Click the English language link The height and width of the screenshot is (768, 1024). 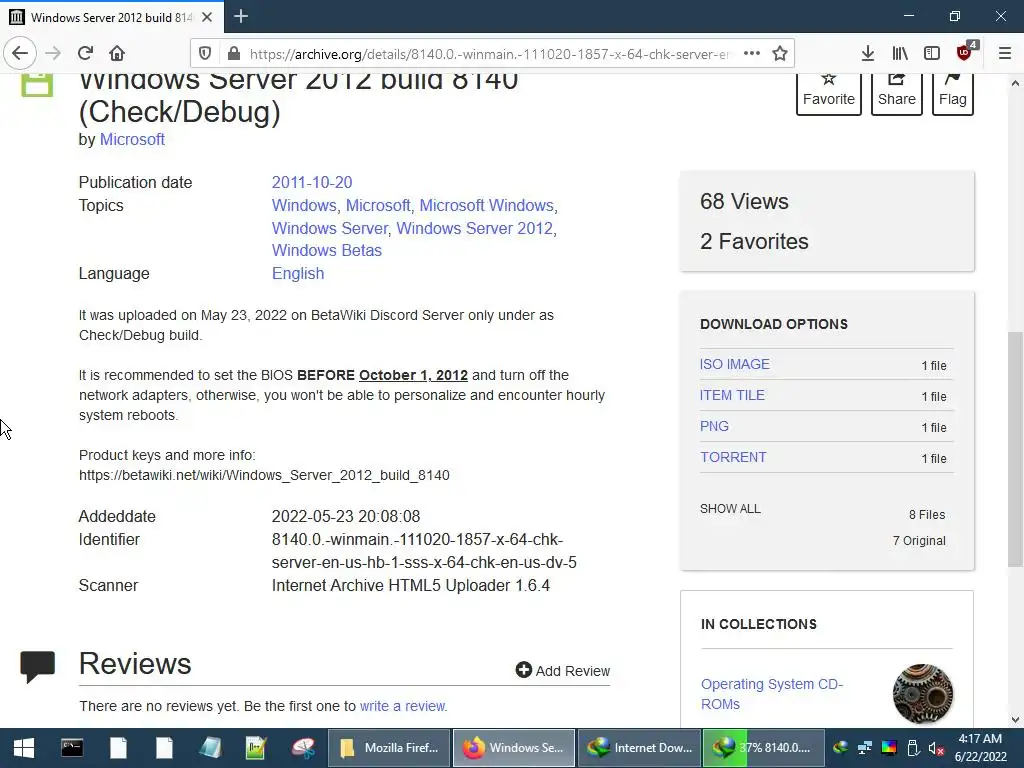pyautogui.click(x=298, y=273)
